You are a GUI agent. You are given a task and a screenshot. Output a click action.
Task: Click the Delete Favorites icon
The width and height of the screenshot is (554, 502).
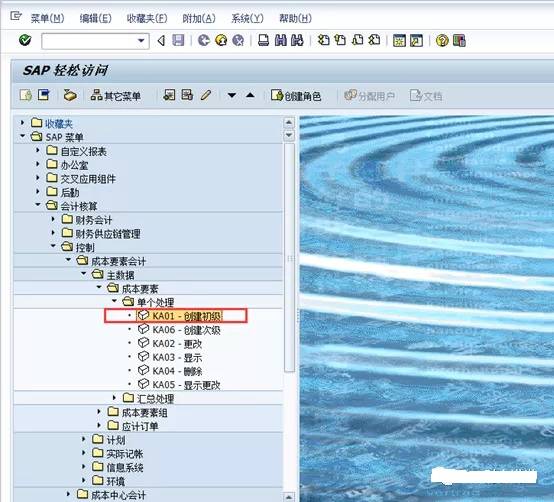187,95
